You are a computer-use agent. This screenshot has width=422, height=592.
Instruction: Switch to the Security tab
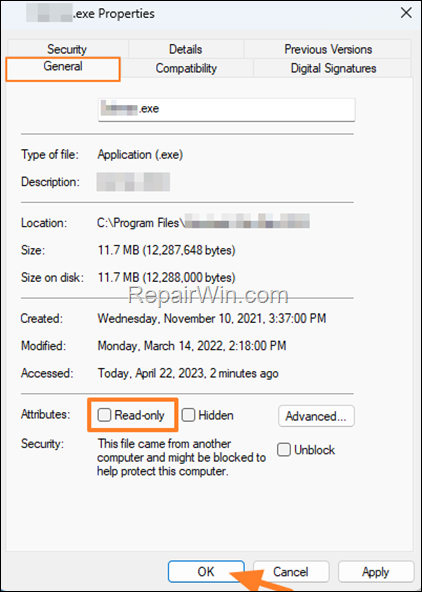pos(67,49)
